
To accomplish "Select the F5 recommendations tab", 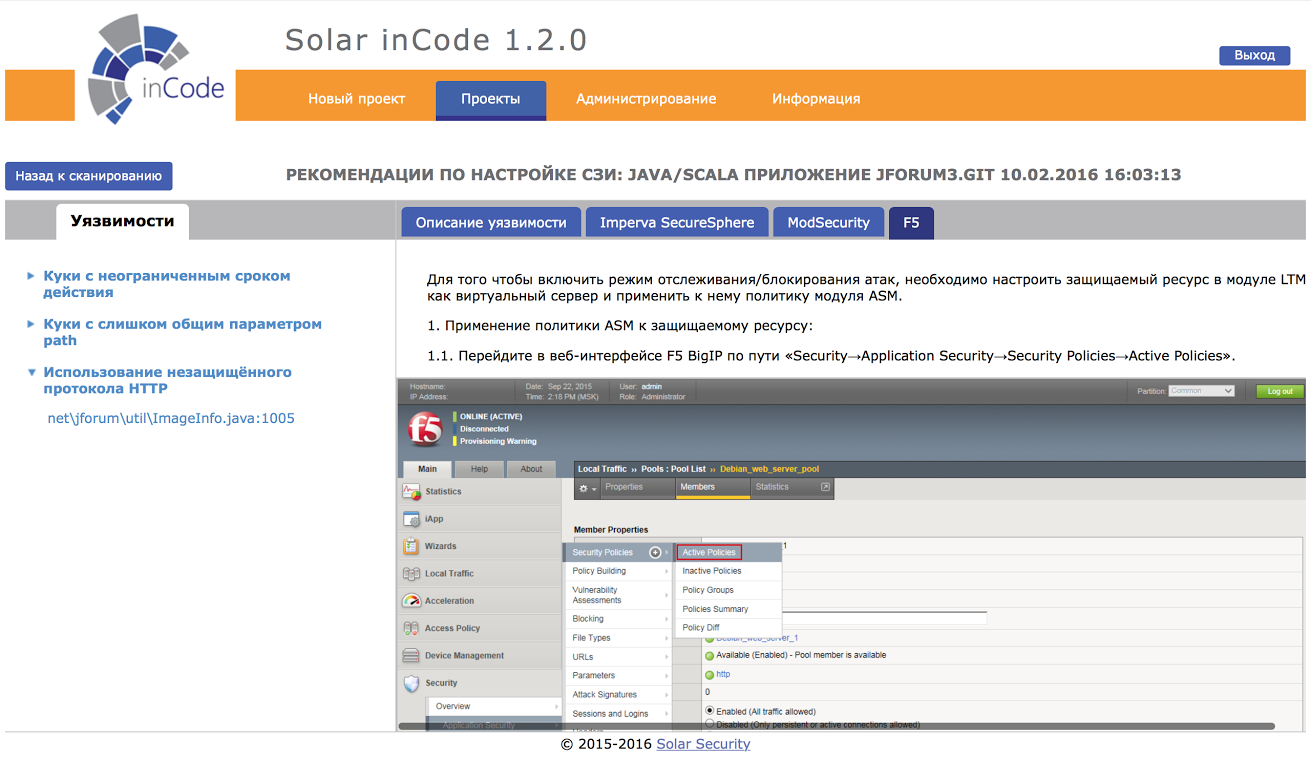I will click(911, 223).
